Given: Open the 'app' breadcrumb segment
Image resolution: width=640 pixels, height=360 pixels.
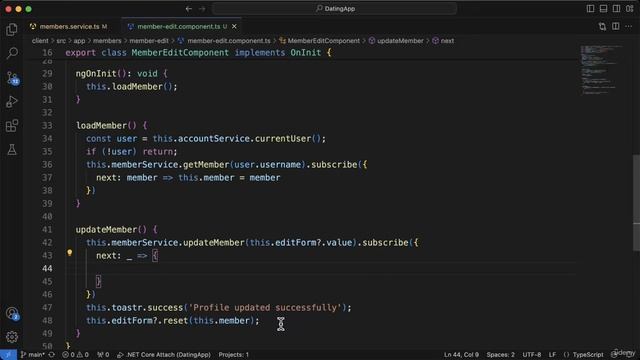Looking at the screenshot, I should (x=79, y=41).
